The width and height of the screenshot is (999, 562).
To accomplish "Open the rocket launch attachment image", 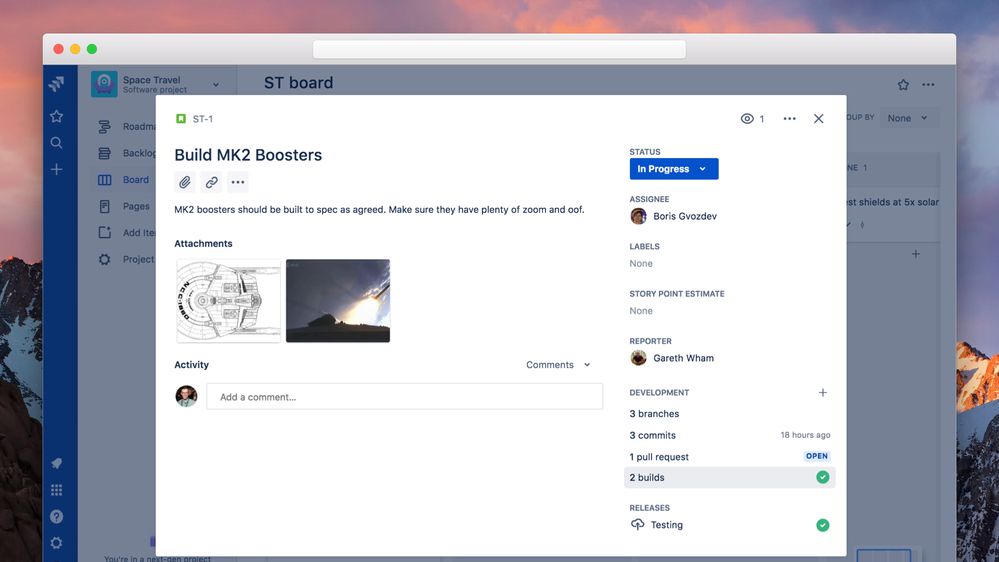I will [x=338, y=301].
